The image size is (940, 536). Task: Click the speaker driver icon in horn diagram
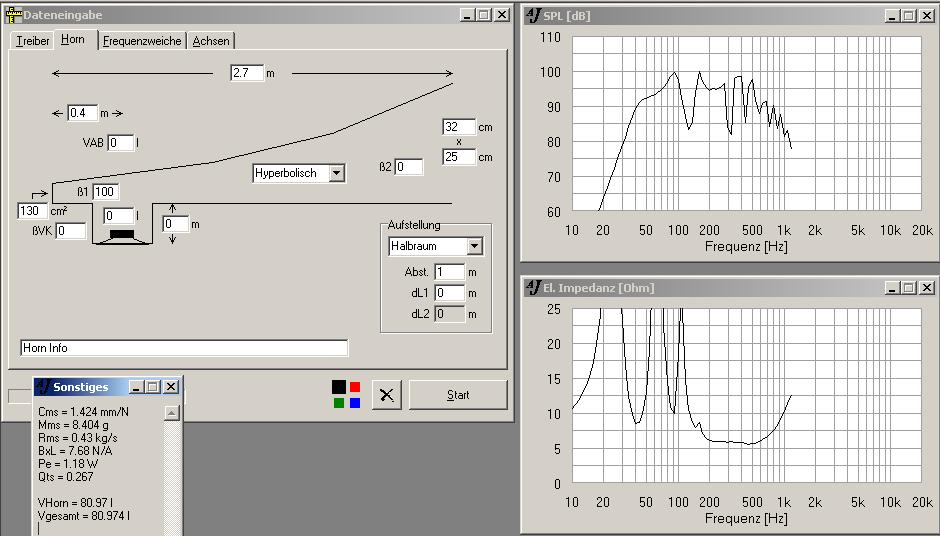click(x=121, y=234)
